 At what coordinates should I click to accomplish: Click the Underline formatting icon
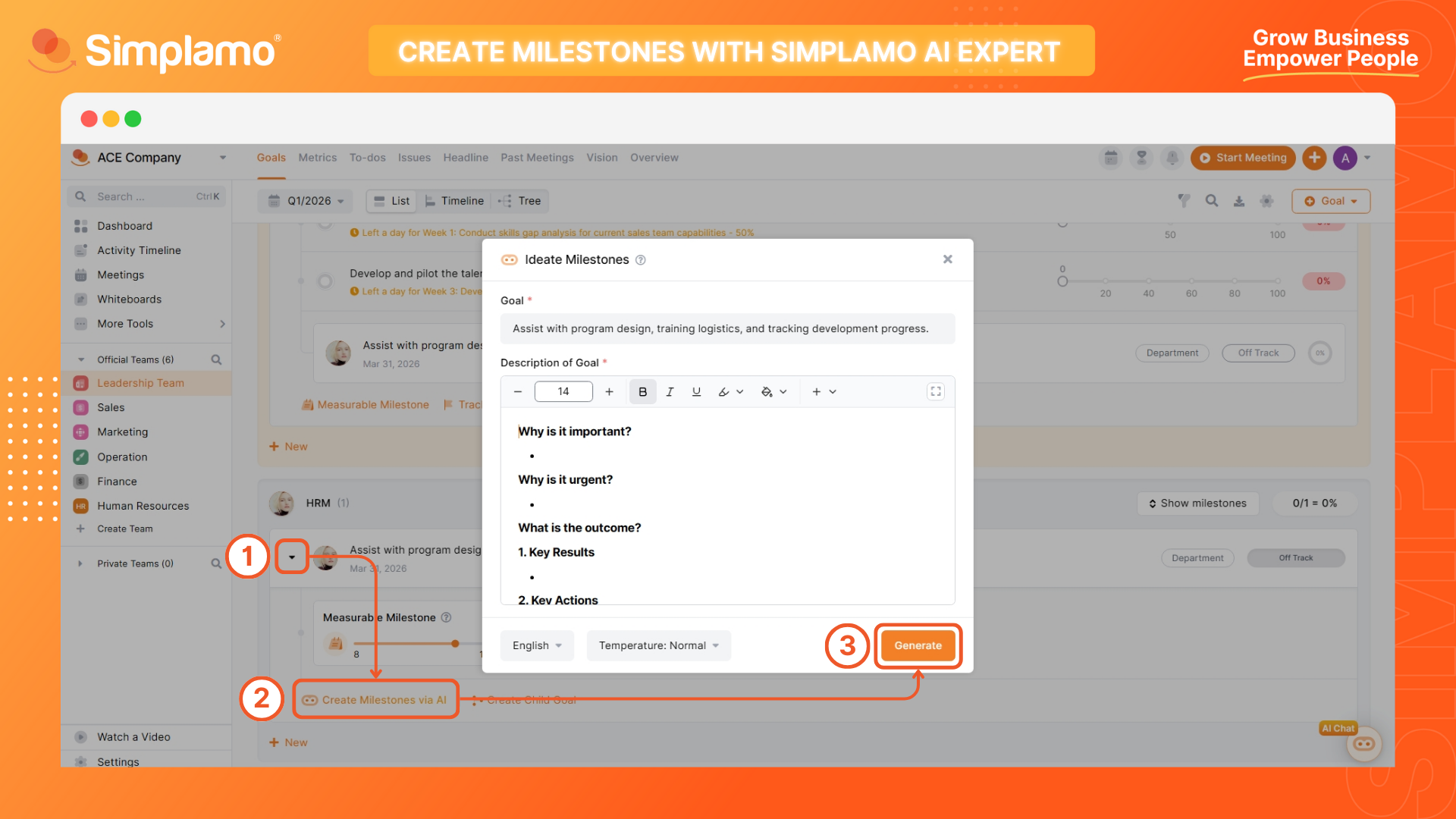click(696, 392)
